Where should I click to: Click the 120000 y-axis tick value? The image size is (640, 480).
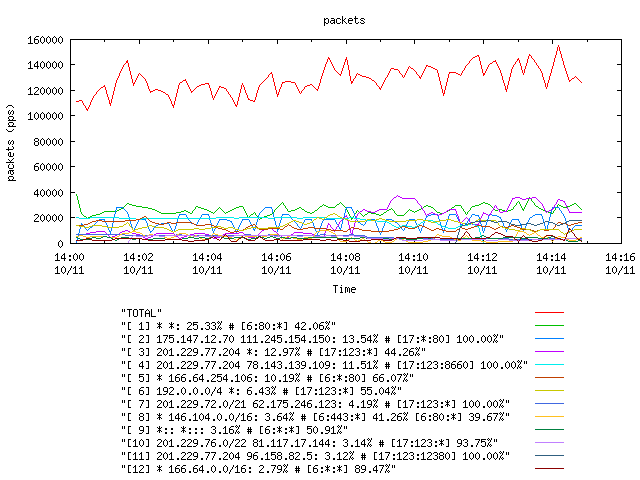(x=45, y=91)
